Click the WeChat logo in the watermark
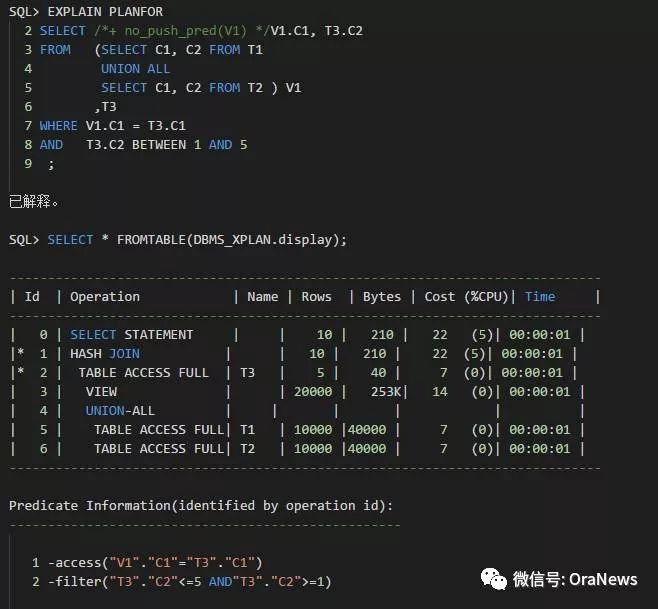The height and width of the screenshot is (609, 658). click(x=493, y=579)
